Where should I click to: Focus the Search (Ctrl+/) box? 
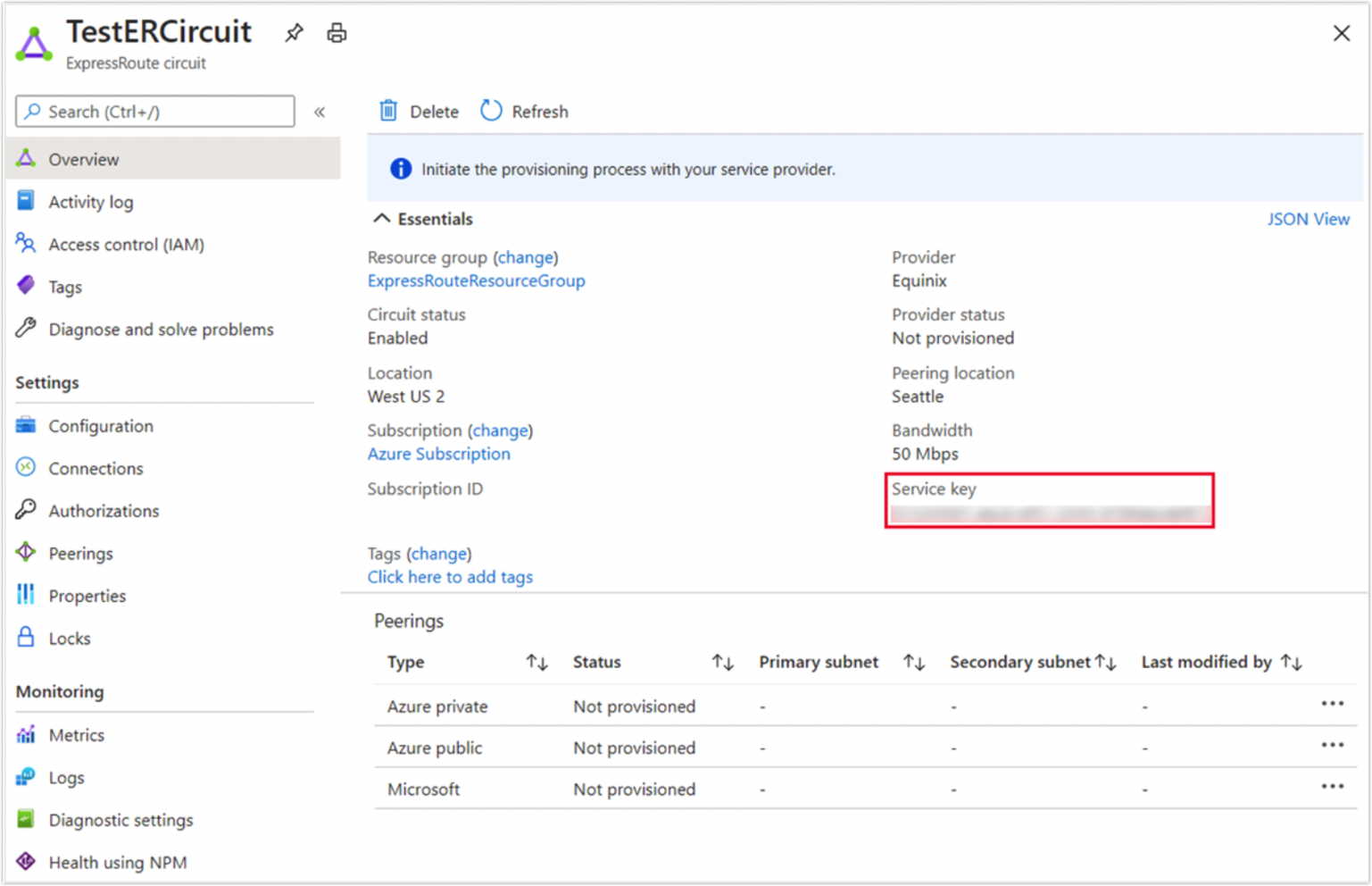pyautogui.click(x=155, y=112)
